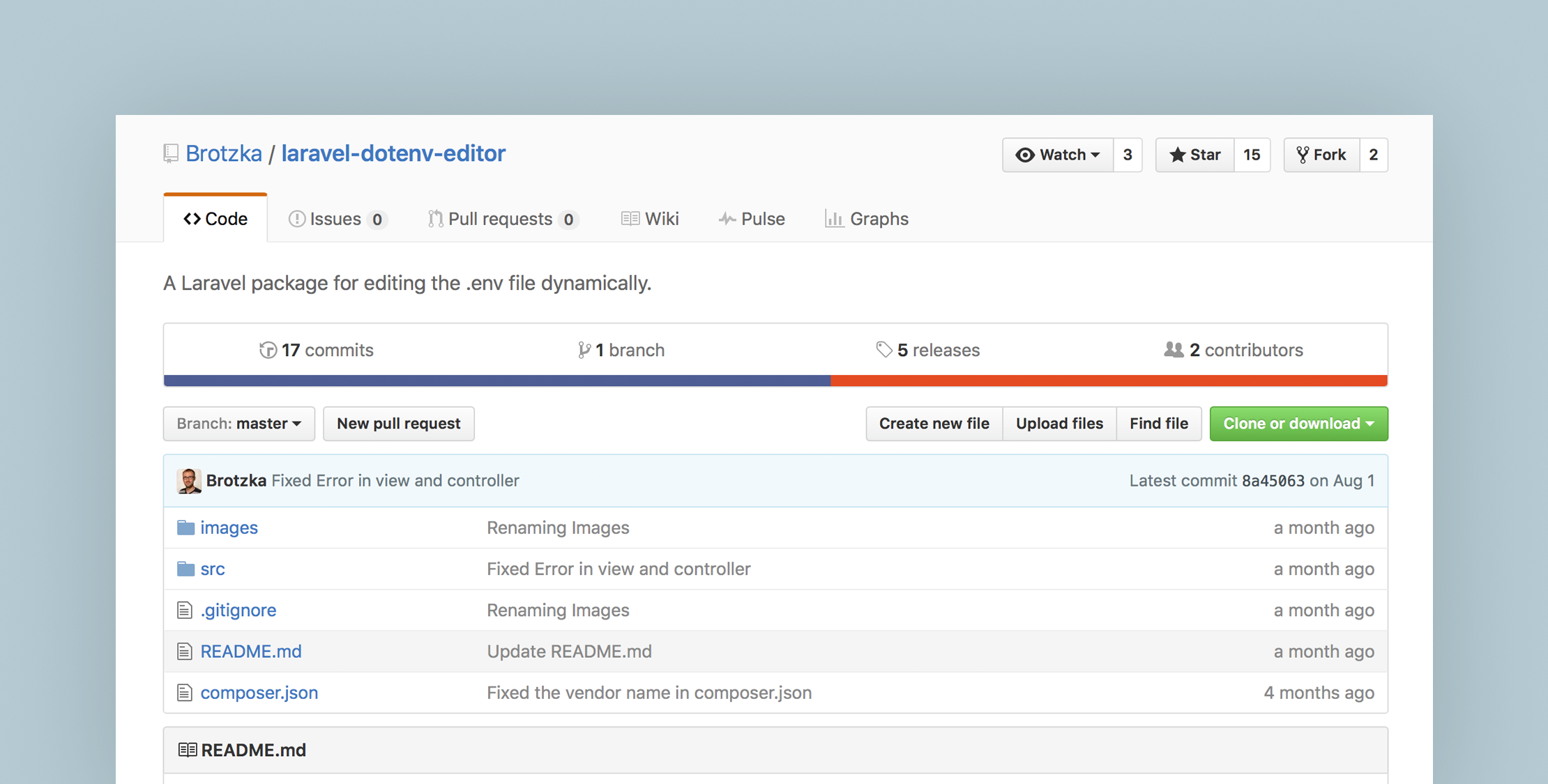The image size is (1548, 784).
Task: Open the composer.json file link
Action: pyautogui.click(x=259, y=693)
